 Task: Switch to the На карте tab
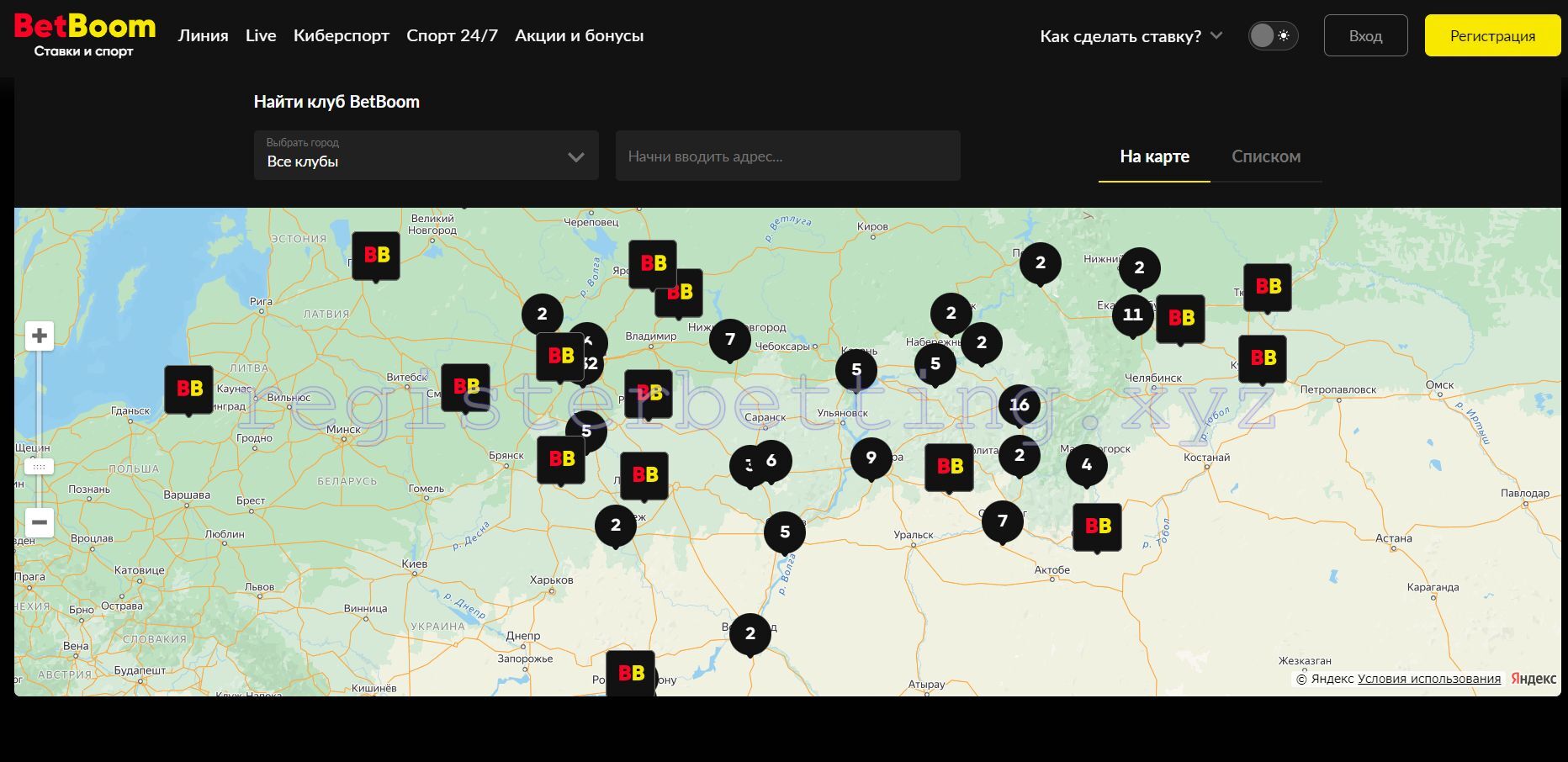point(1154,156)
